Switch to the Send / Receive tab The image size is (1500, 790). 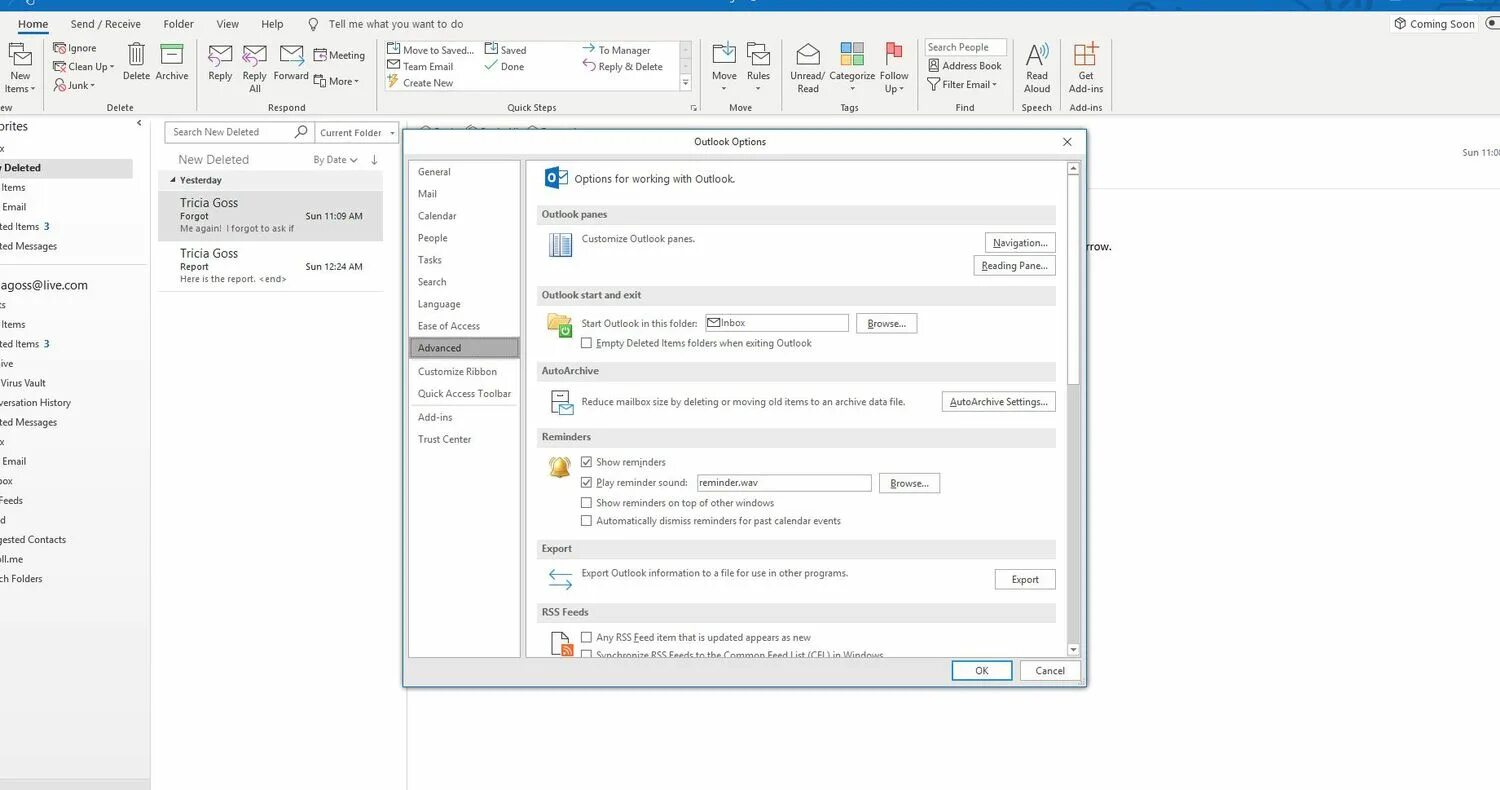click(x=106, y=24)
